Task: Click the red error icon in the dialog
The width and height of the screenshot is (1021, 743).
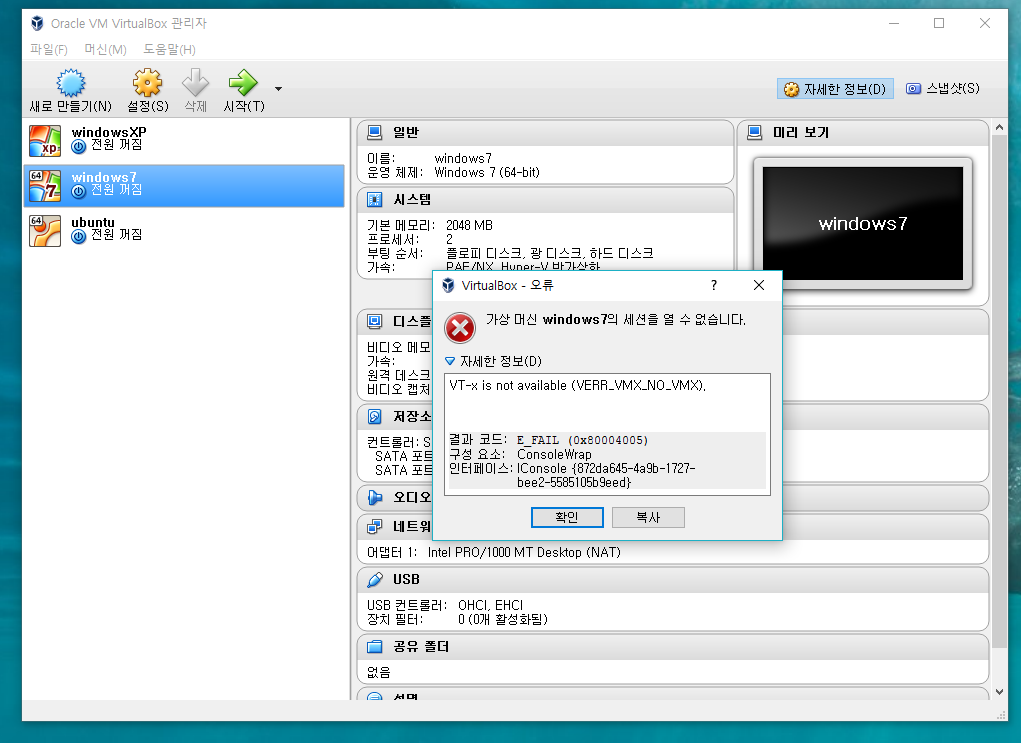Action: click(x=460, y=328)
